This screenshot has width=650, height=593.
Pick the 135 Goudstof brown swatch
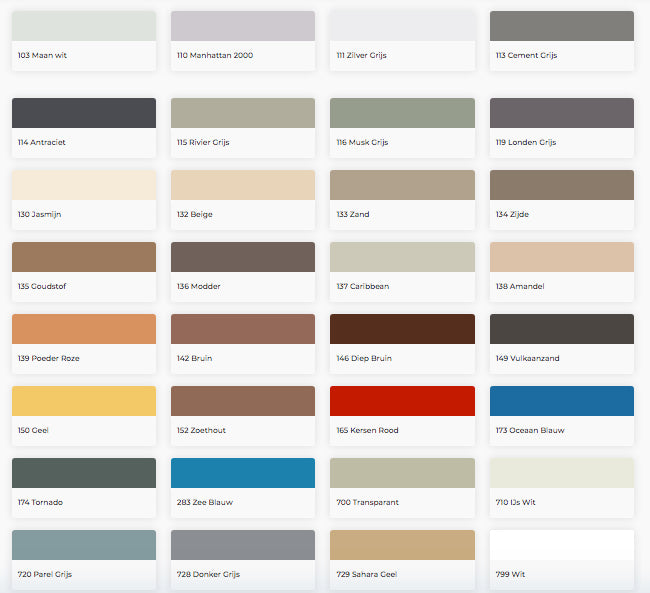[84, 257]
